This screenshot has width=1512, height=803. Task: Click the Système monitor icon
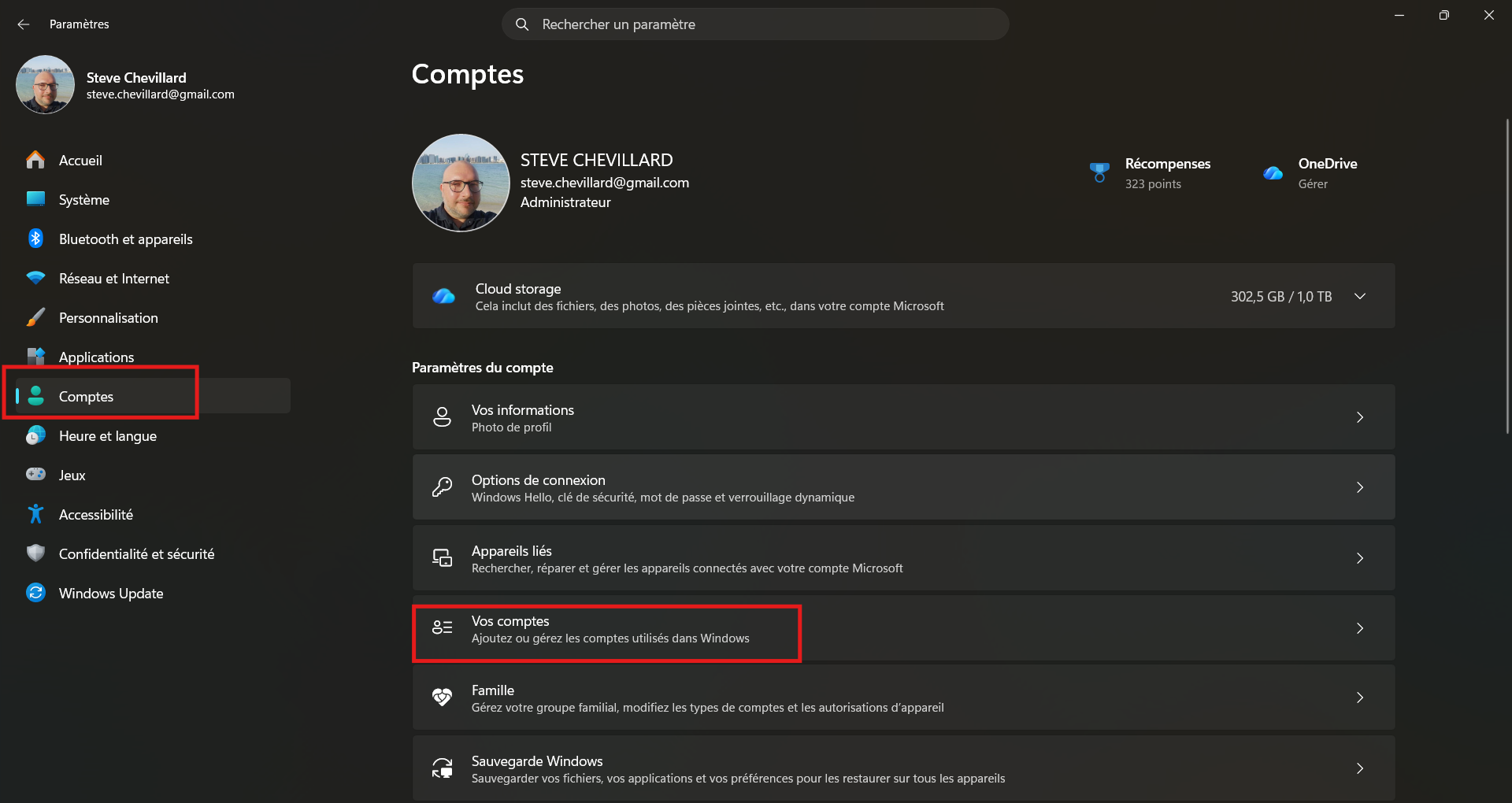35,199
